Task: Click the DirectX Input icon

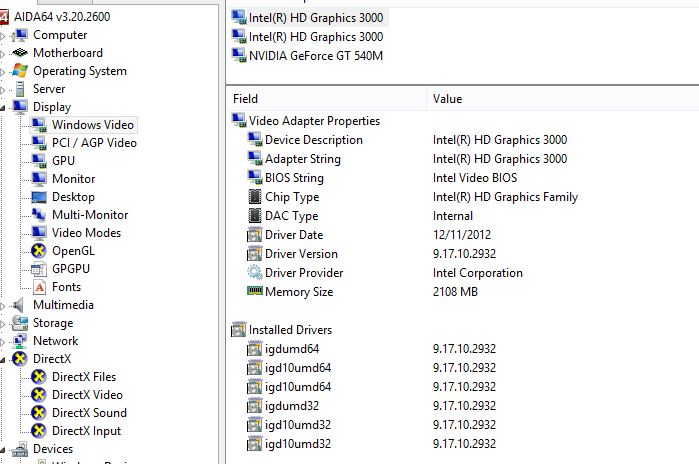Action: point(39,431)
